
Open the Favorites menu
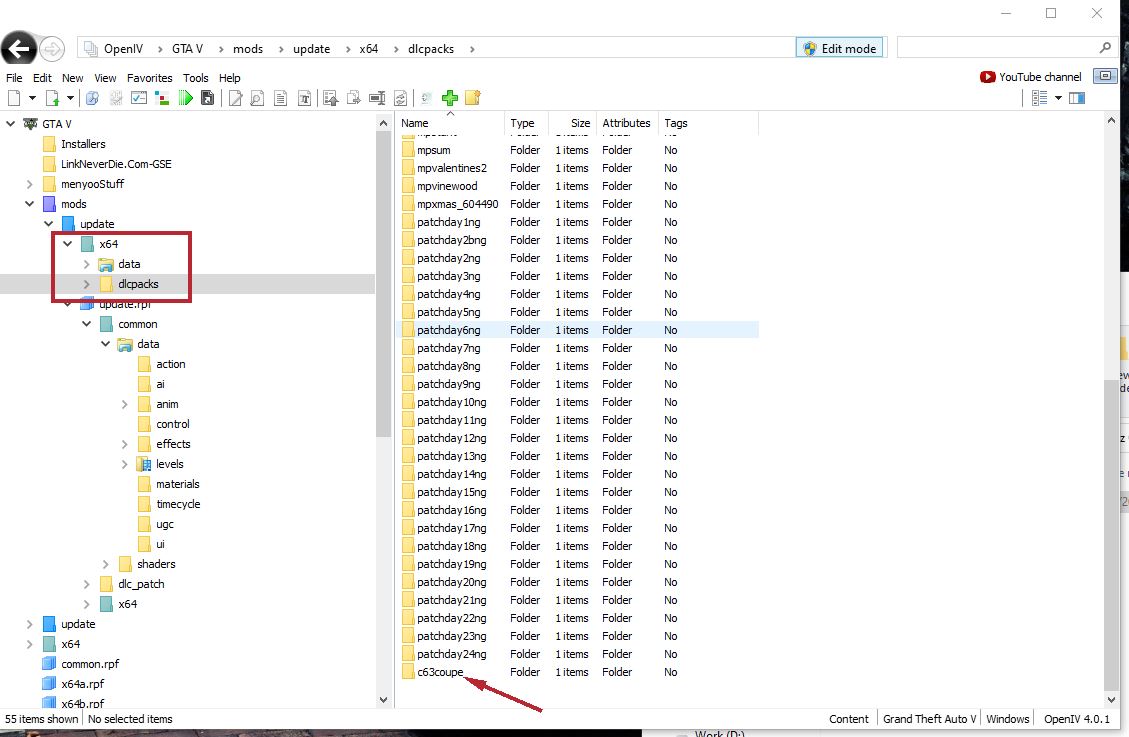click(x=149, y=78)
